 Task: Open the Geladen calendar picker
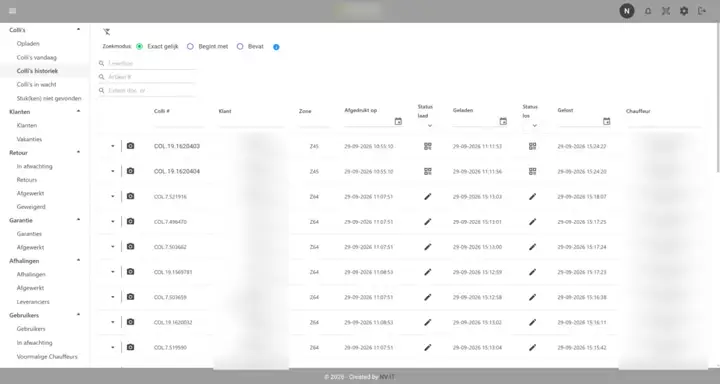click(503, 121)
